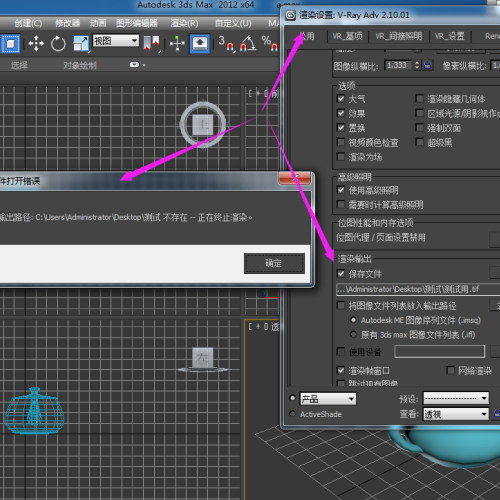Select the Scale tool
Screen dimensions: 500x500
tap(81, 44)
